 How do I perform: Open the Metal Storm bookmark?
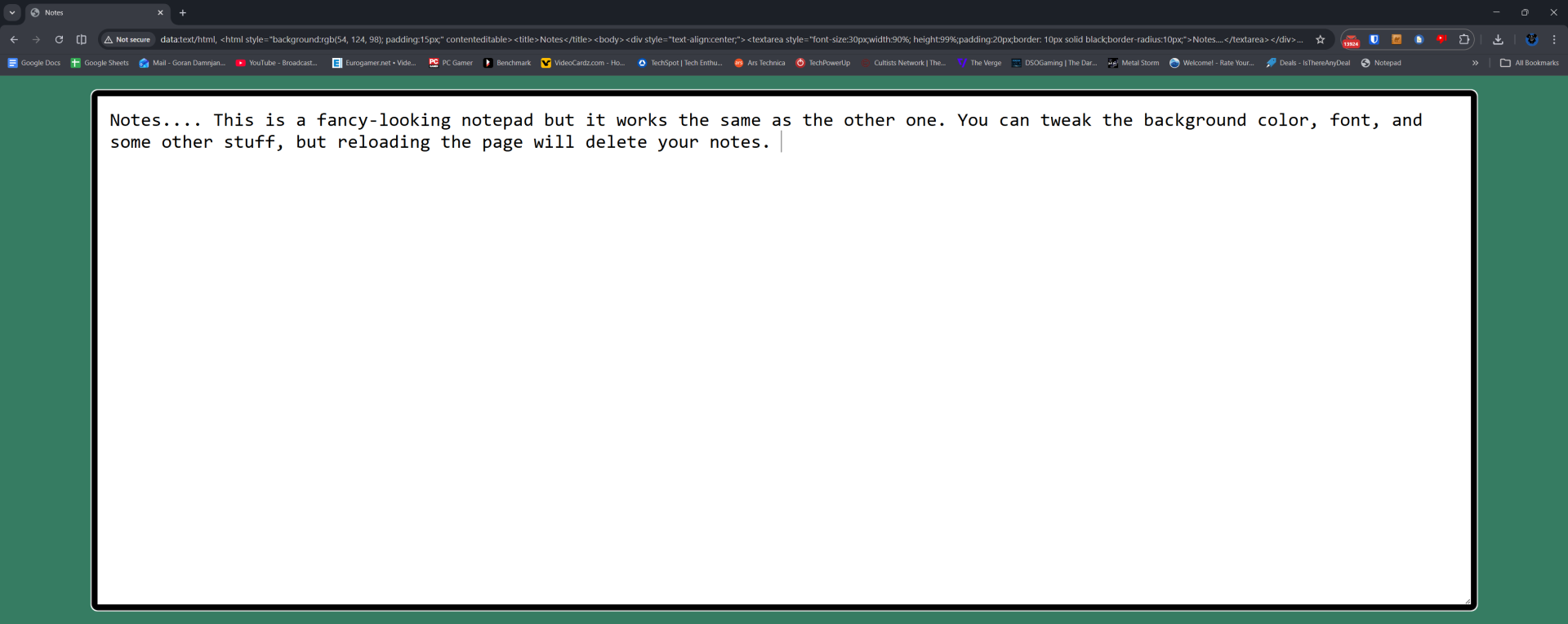pos(1134,63)
